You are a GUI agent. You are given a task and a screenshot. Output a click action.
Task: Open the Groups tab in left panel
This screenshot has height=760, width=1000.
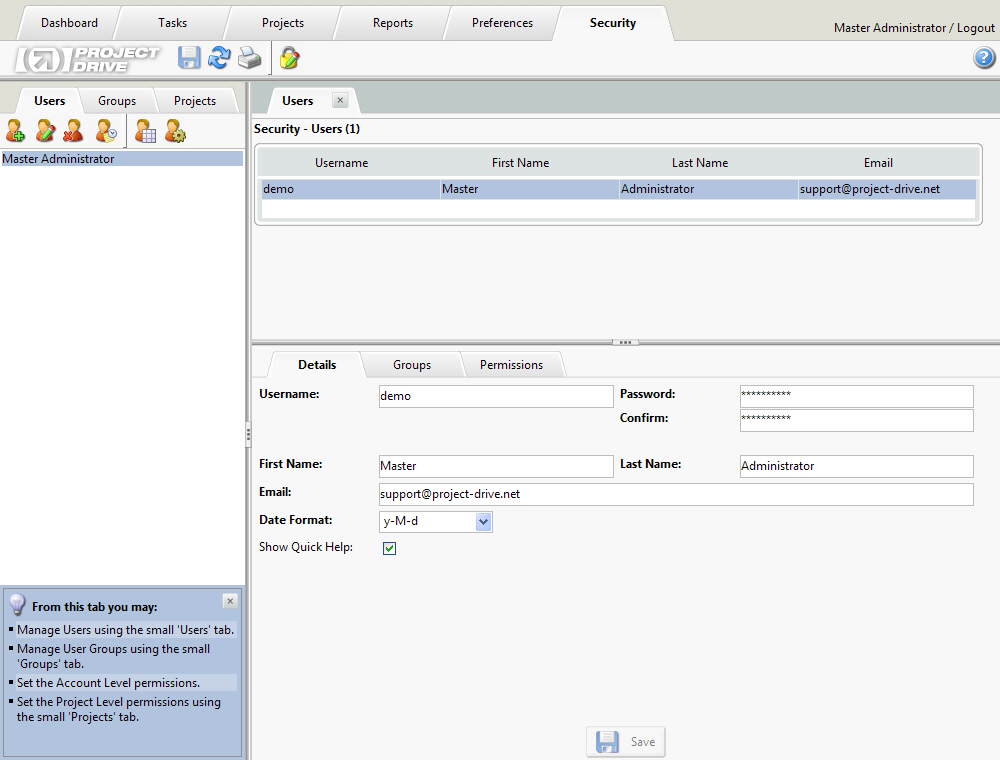117,101
